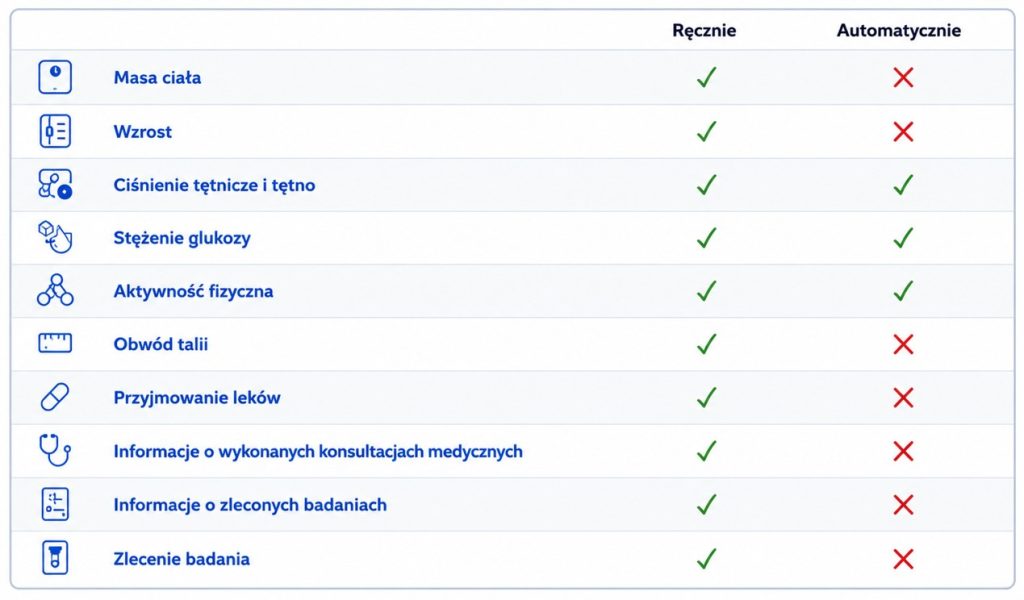Click Ręcznie check for Aktywność fizyczna
Screen dimensions: 1024x600
coord(707,290)
